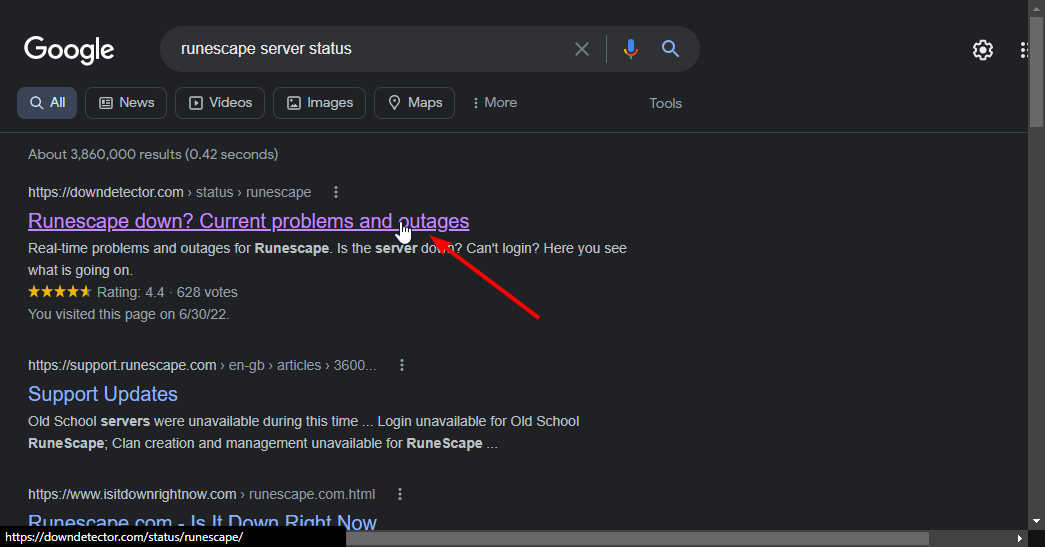Start voice search with microphone icon
The height and width of the screenshot is (547, 1045).
coord(630,49)
